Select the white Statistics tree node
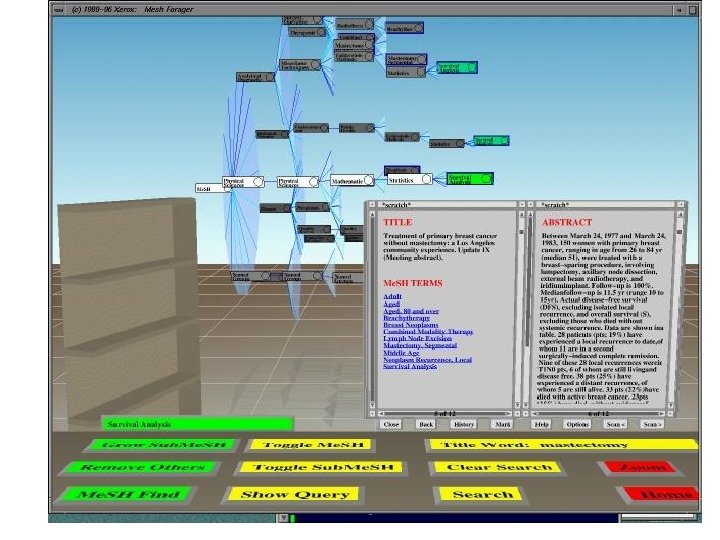This screenshot has width=720, height=540. (410, 180)
